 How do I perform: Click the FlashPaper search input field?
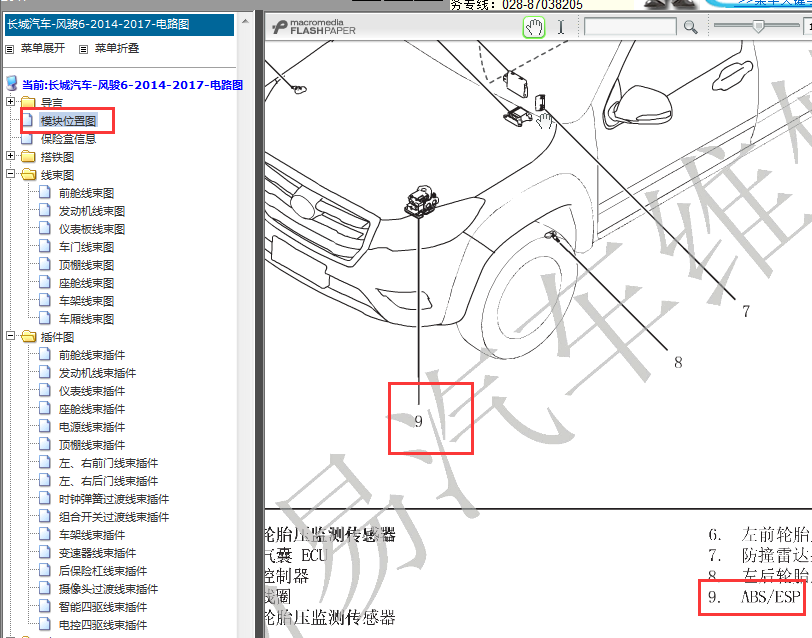[630, 27]
